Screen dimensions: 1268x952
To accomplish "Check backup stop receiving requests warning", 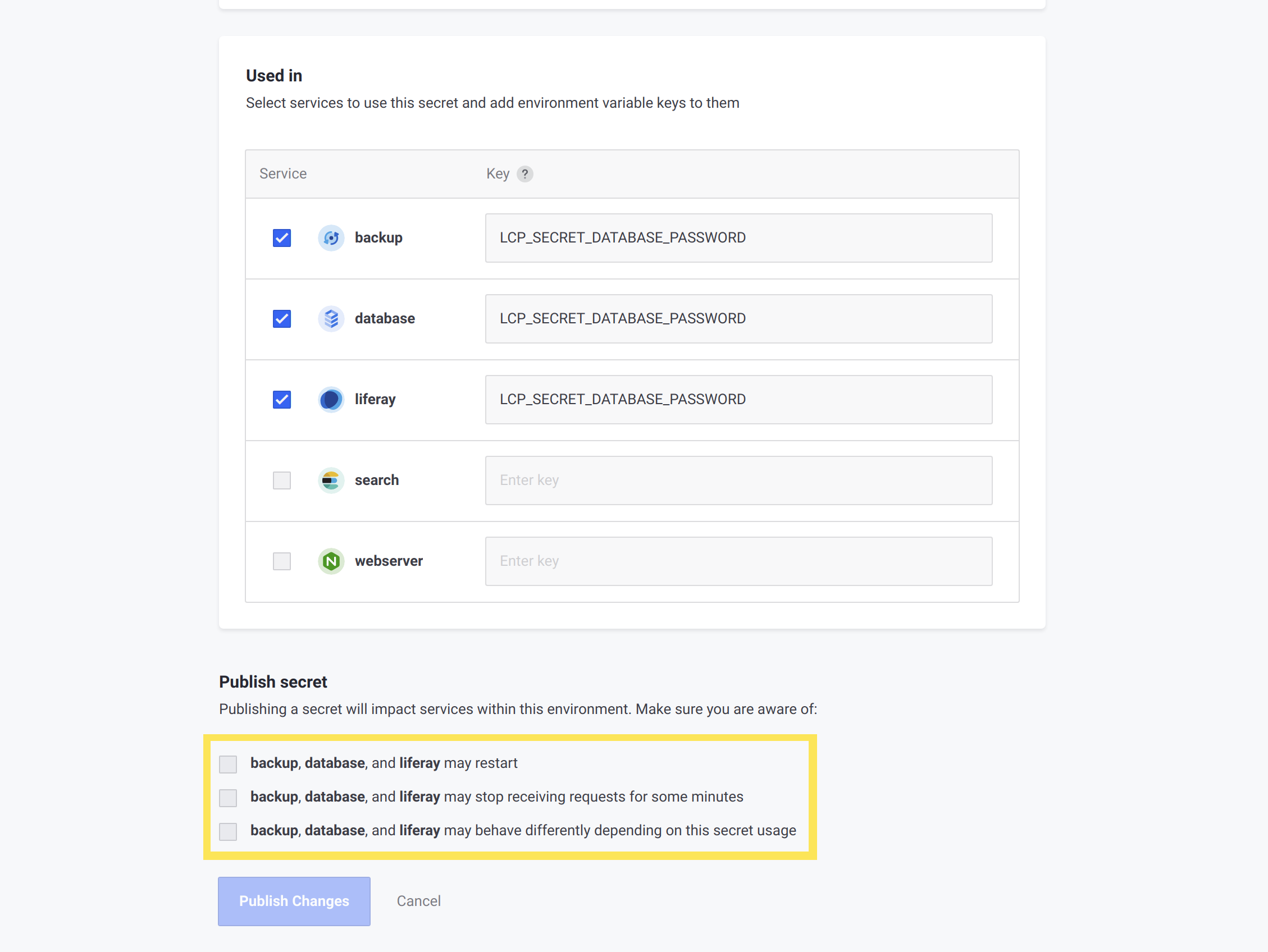I will (228, 797).
